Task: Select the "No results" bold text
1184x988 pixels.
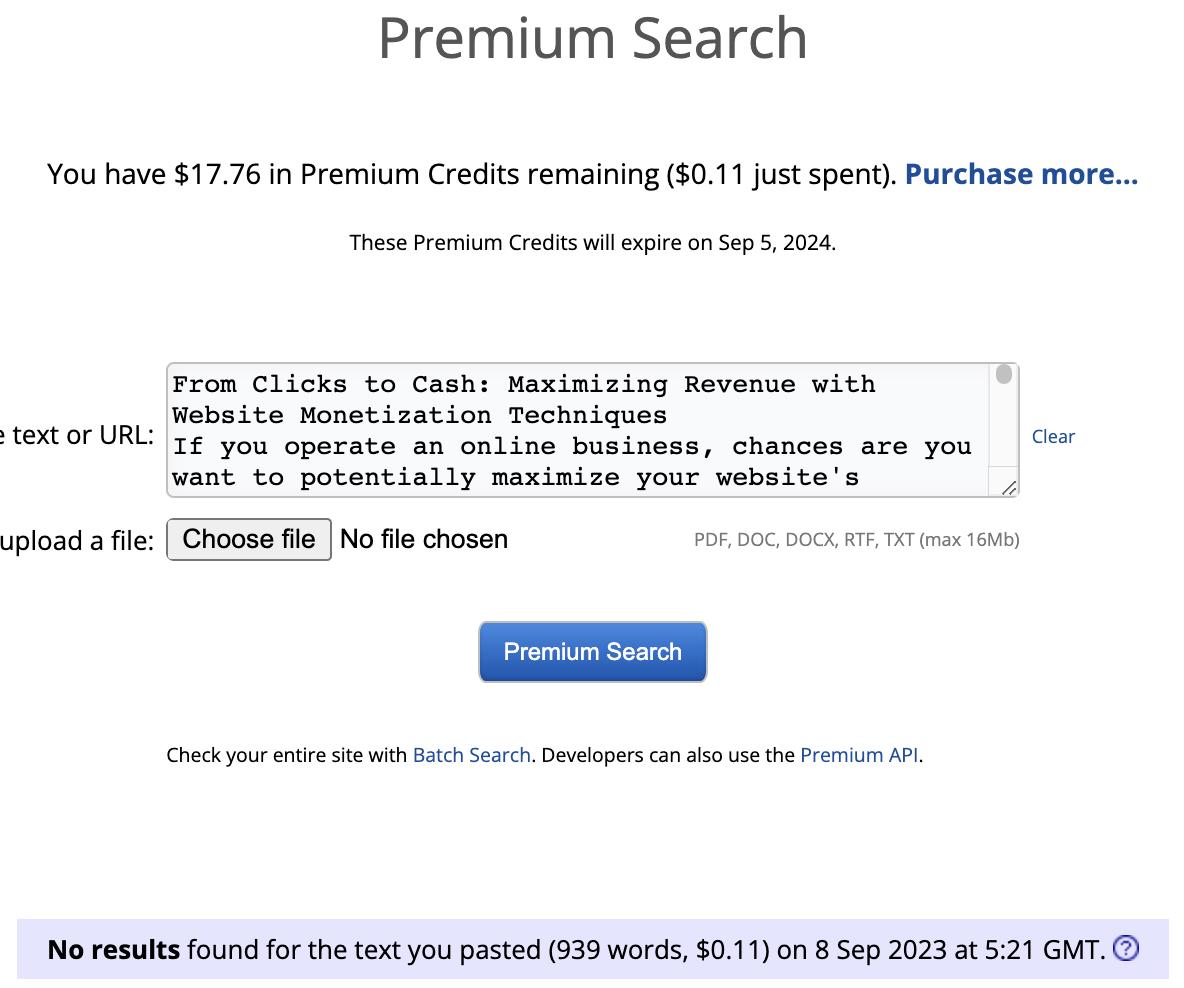Action: (113, 949)
